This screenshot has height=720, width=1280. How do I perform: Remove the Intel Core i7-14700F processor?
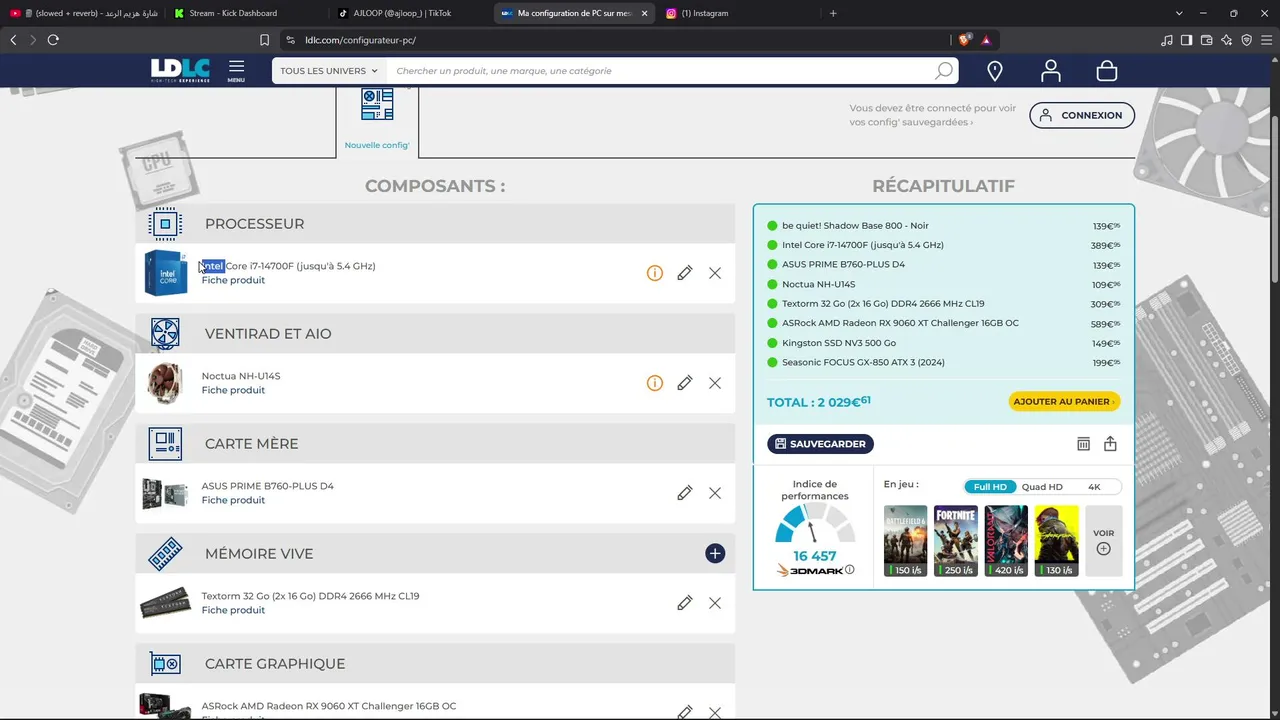coord(715,273)
